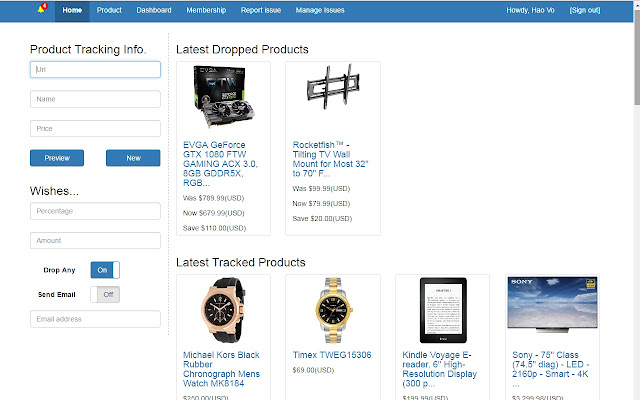The image size is (640, 400).
Task: Toggle the Drop Any switch
Action: pyautogui.click(x=105, y=270)
